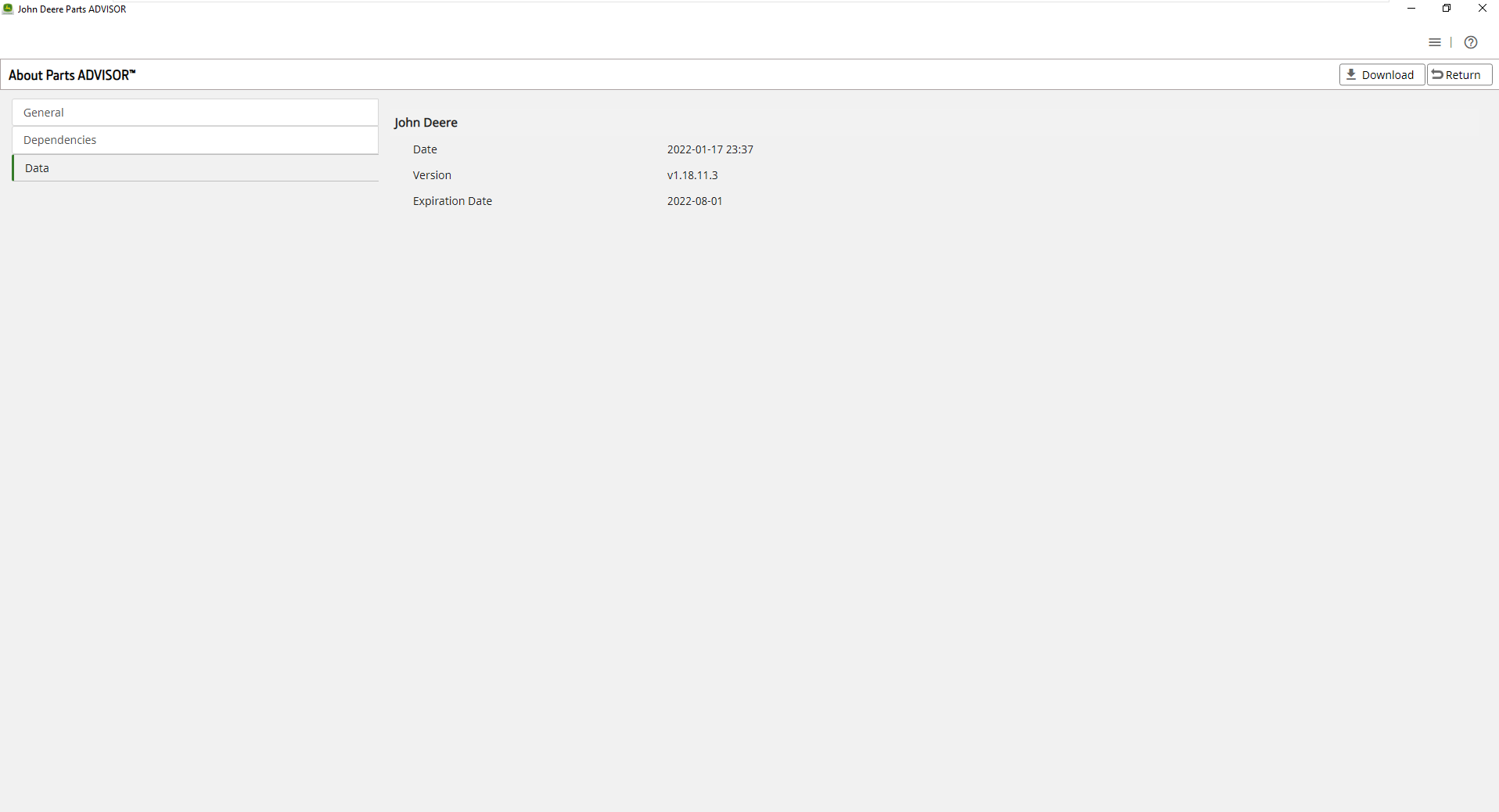
Task: Click the Return button label
Action: 1463,75
